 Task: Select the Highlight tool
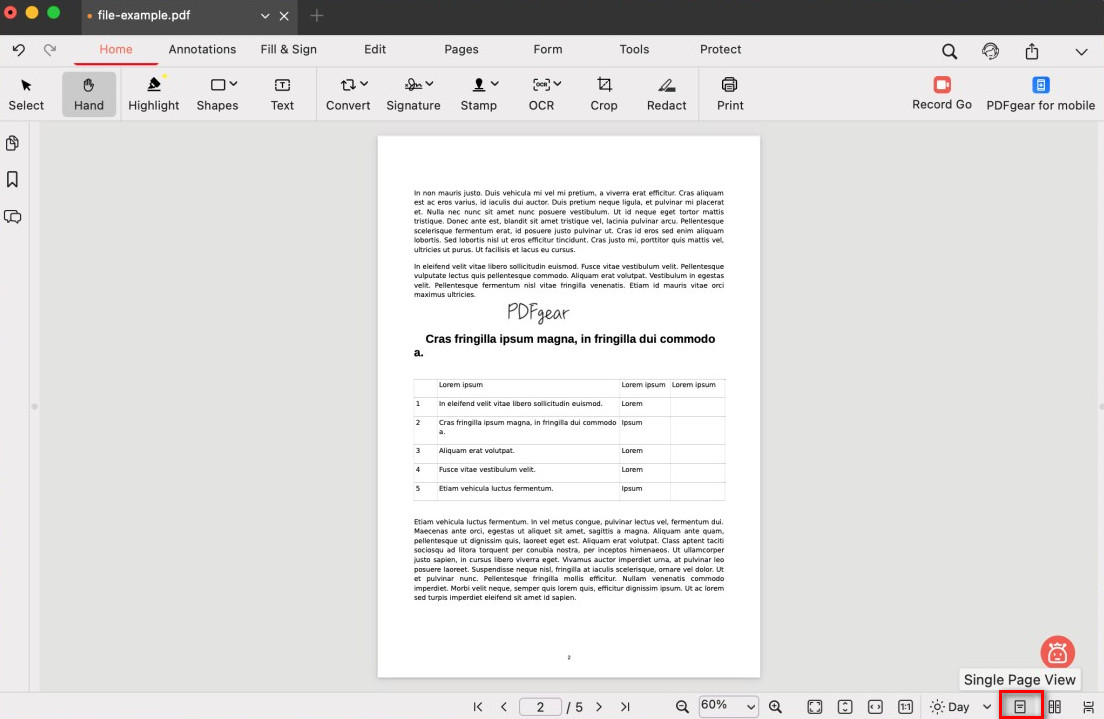(x=153, y=94)
